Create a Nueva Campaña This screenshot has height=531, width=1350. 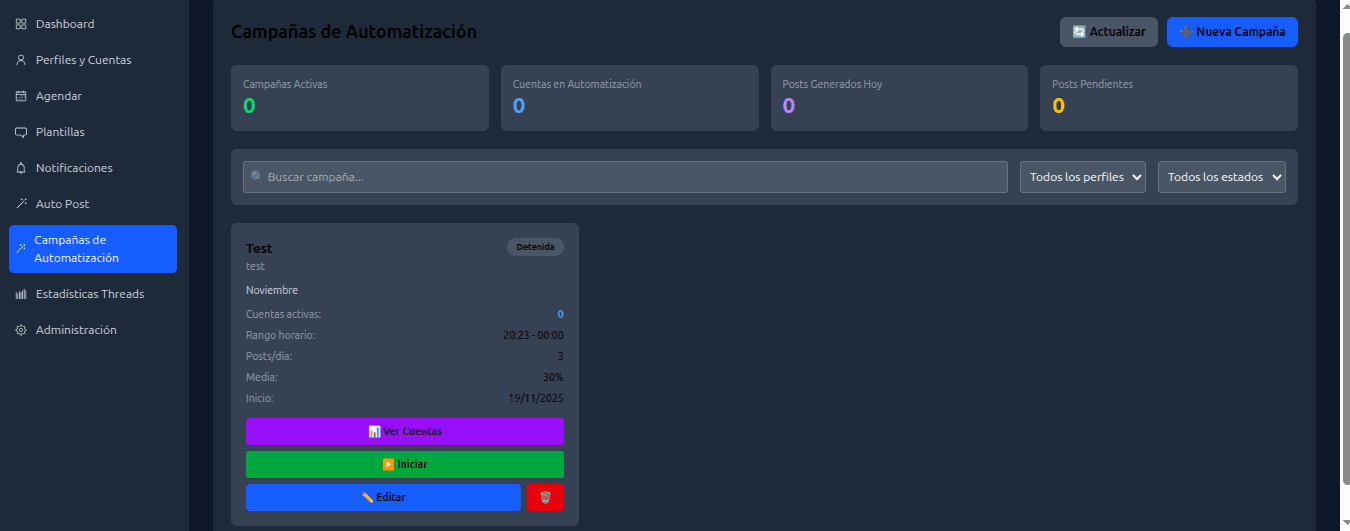coord(1232,32)
